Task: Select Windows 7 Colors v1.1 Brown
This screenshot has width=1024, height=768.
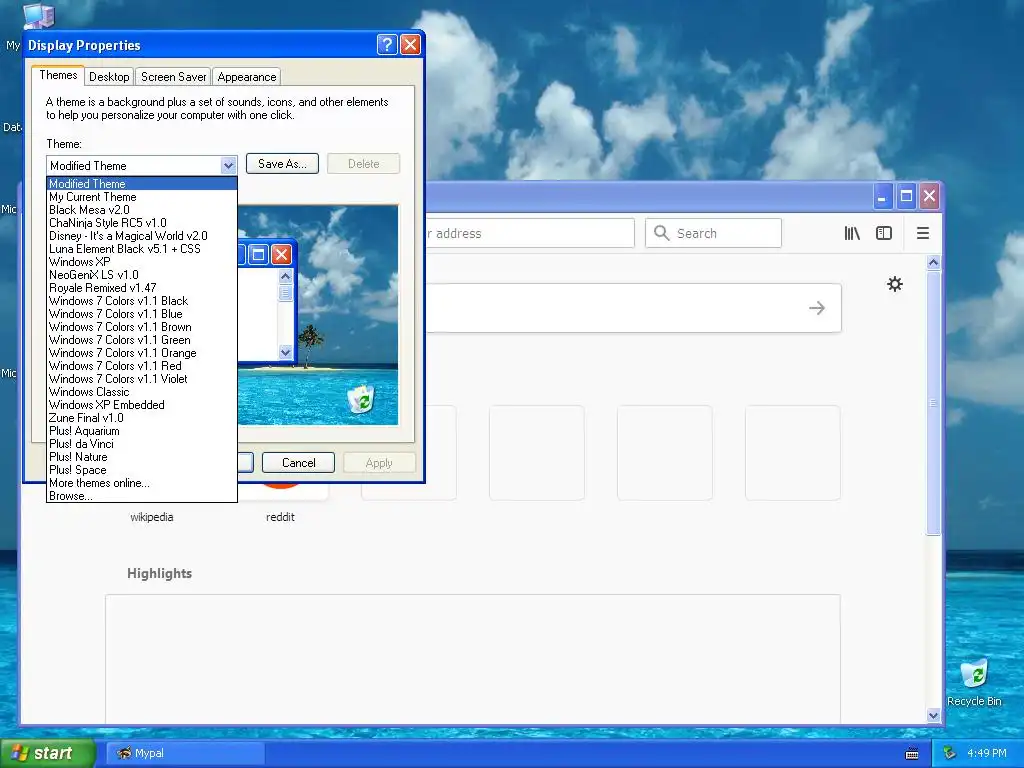Action: pos(142,327)
